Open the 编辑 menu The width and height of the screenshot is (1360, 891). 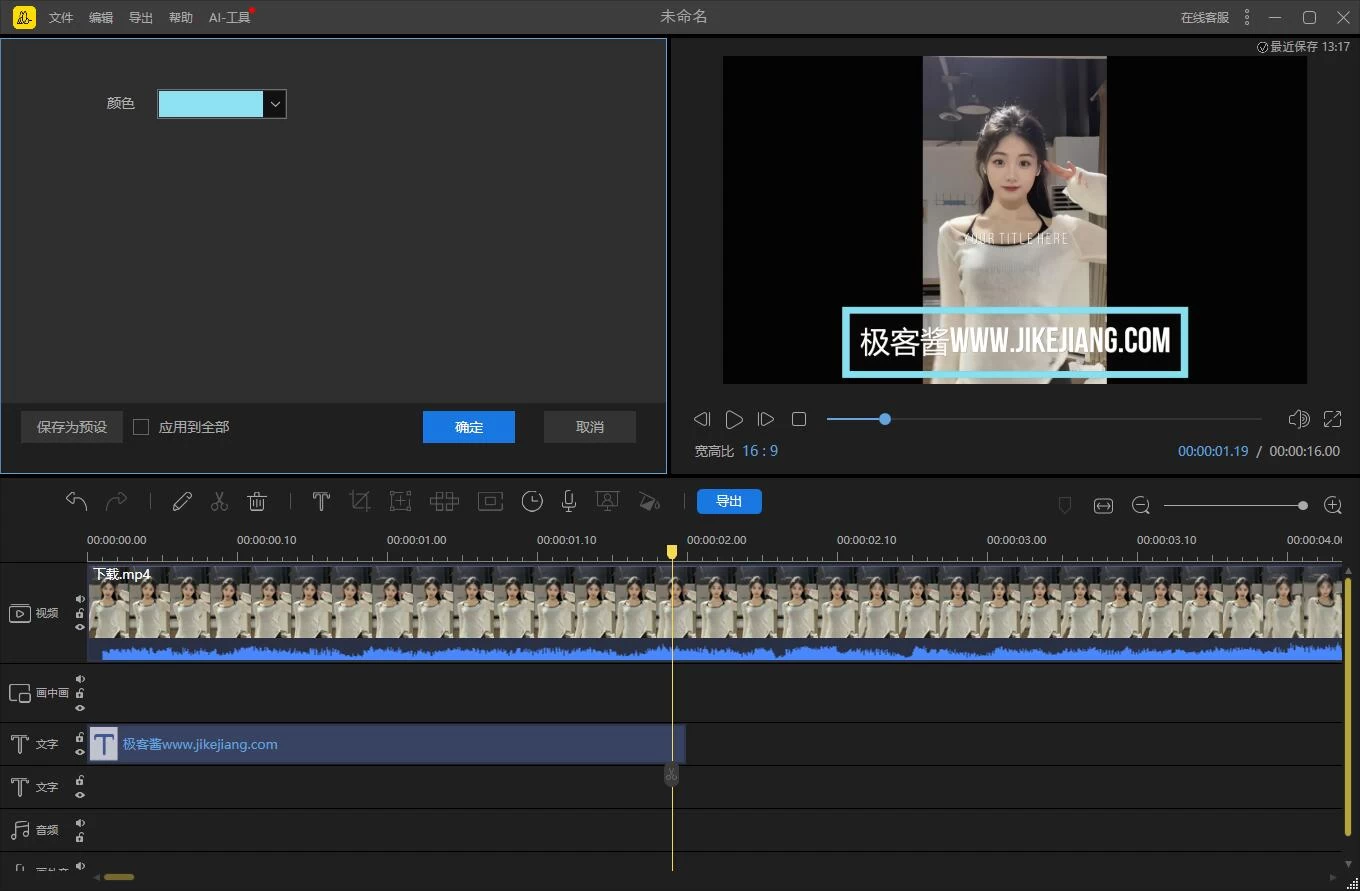[x=101, y=18]
